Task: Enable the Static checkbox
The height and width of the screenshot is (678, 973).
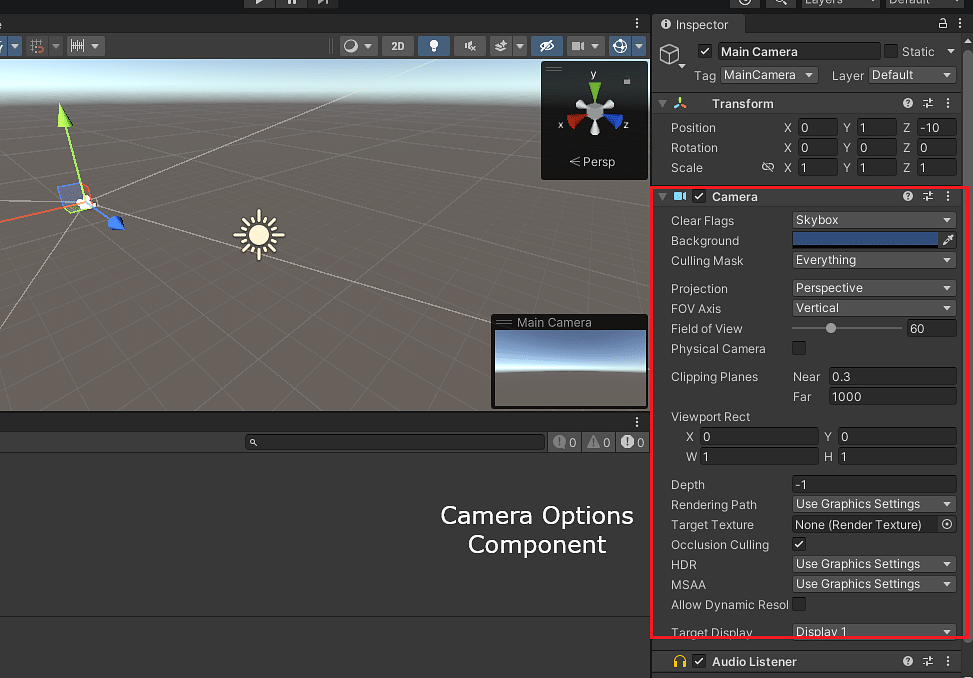Action: coord(891,51)
